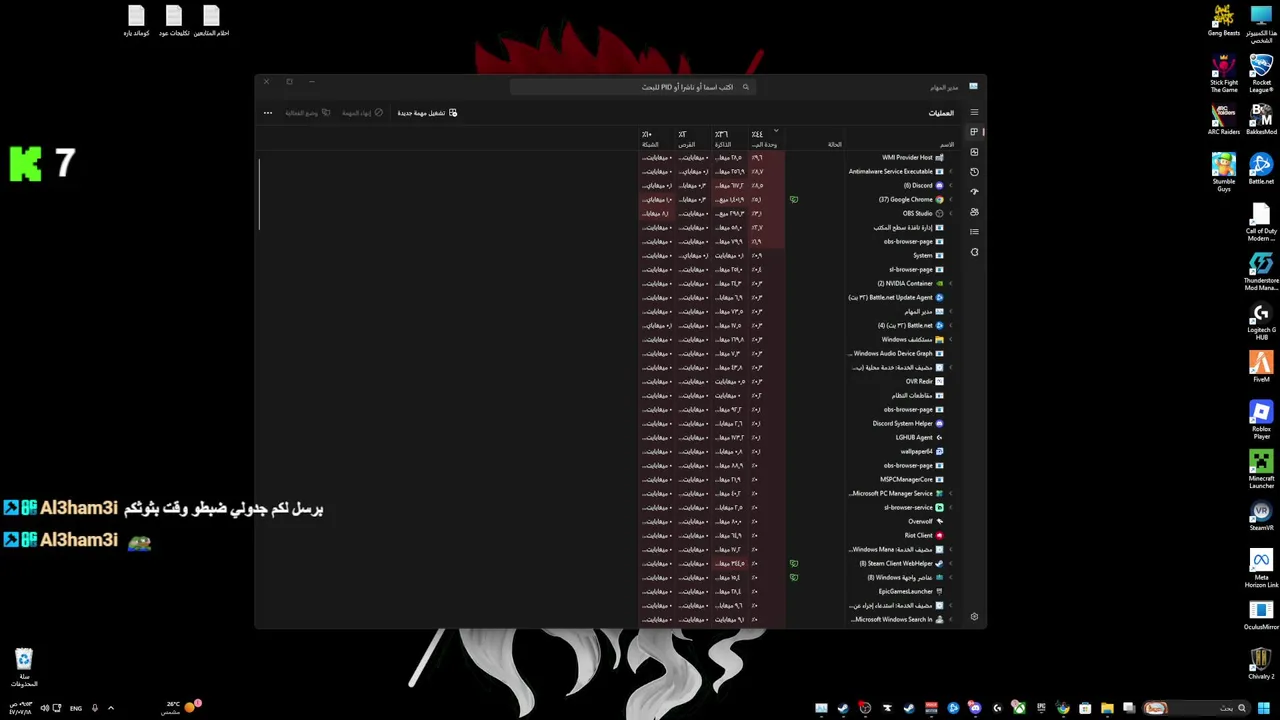Open the Recycle Bin on the desktop
The image size is (1280, 720).
pos(24,668)
